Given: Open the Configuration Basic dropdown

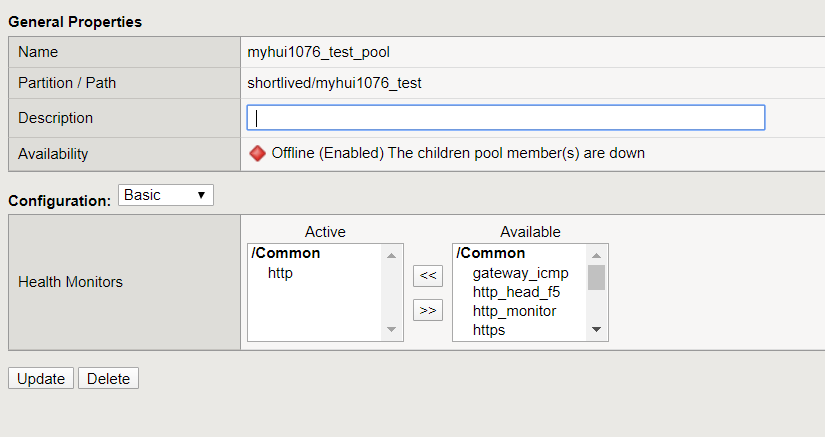Looking at the screenshot, I should pyautogui.click(x=165, y=195).
